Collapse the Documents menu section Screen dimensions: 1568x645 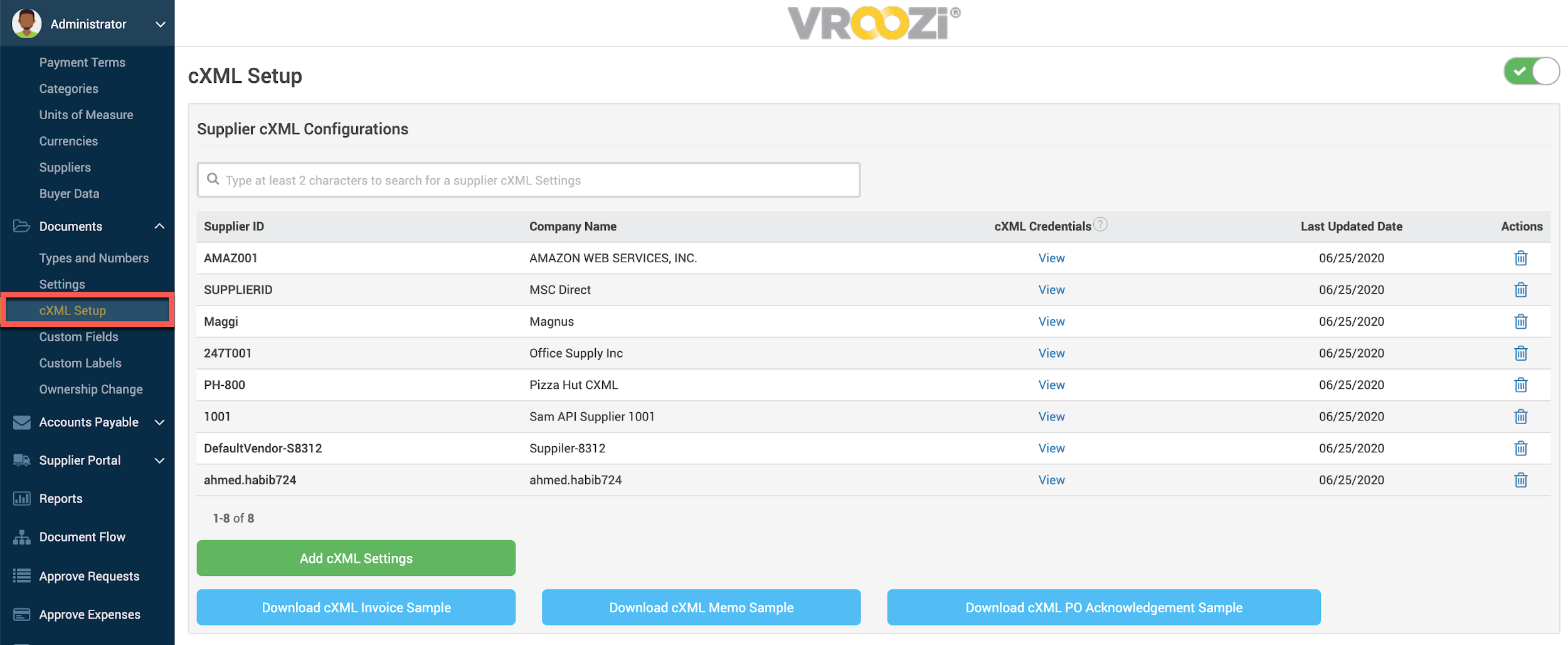160,226
